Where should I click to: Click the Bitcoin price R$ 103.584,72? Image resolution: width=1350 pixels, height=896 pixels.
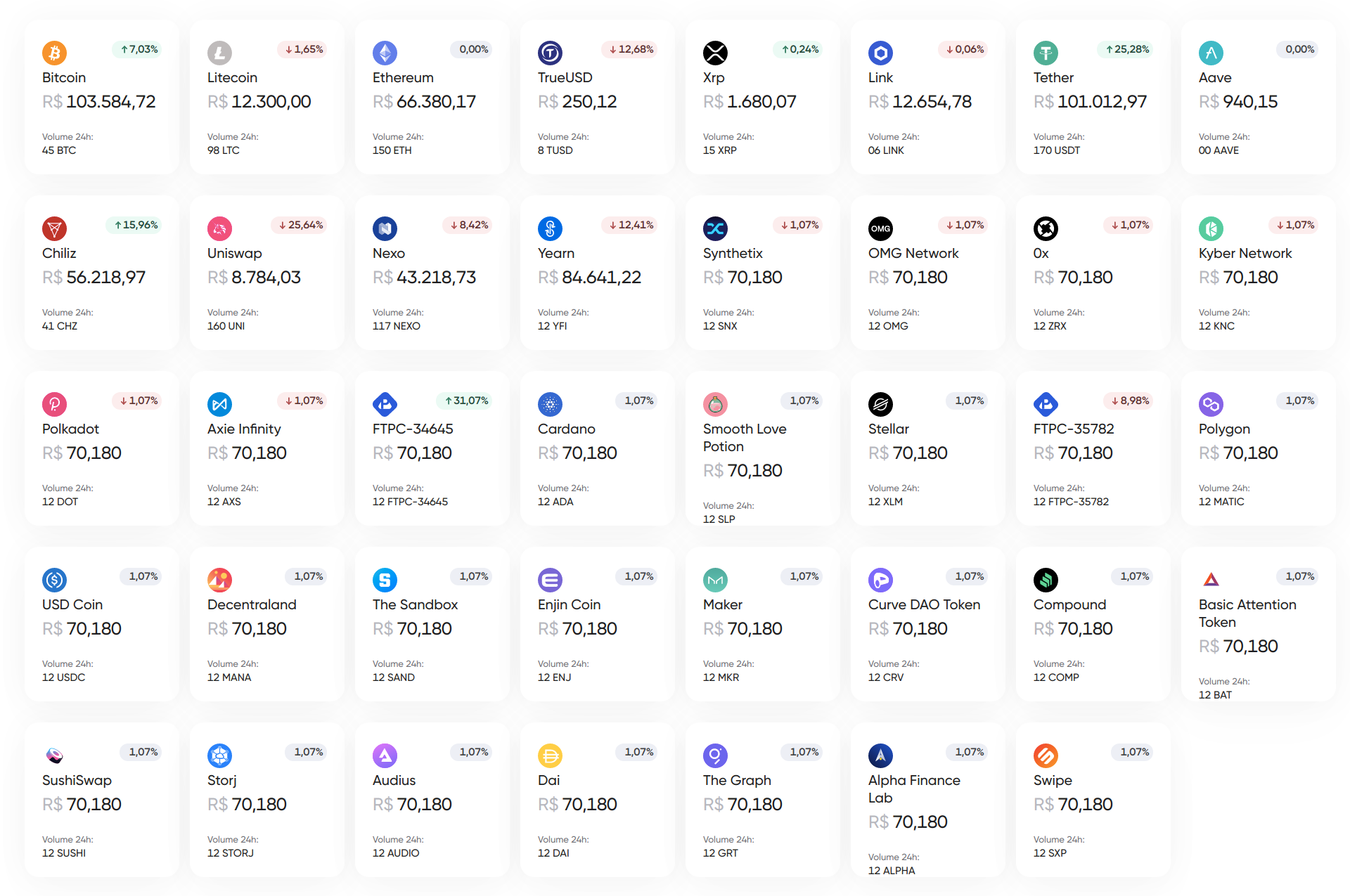98,101
